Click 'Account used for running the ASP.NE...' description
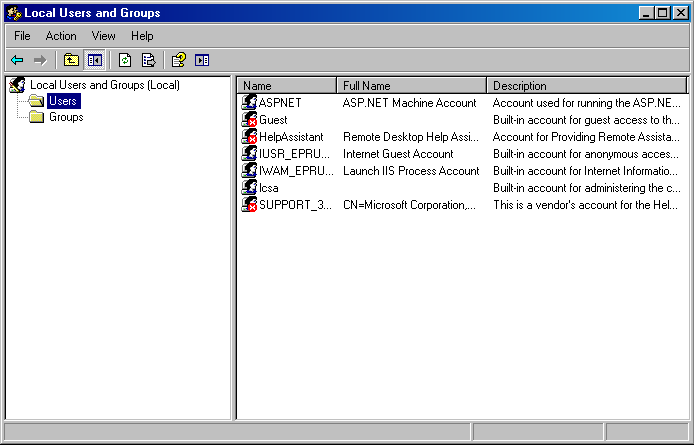Screen dimensions: 694x446 [x=586, y=103]
